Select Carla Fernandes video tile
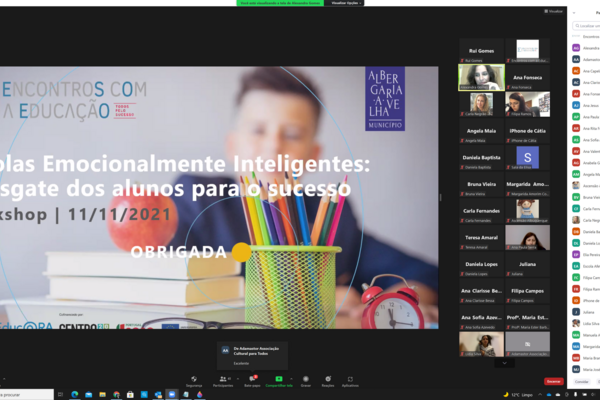600x400 pixels. [x=481, y=211]
